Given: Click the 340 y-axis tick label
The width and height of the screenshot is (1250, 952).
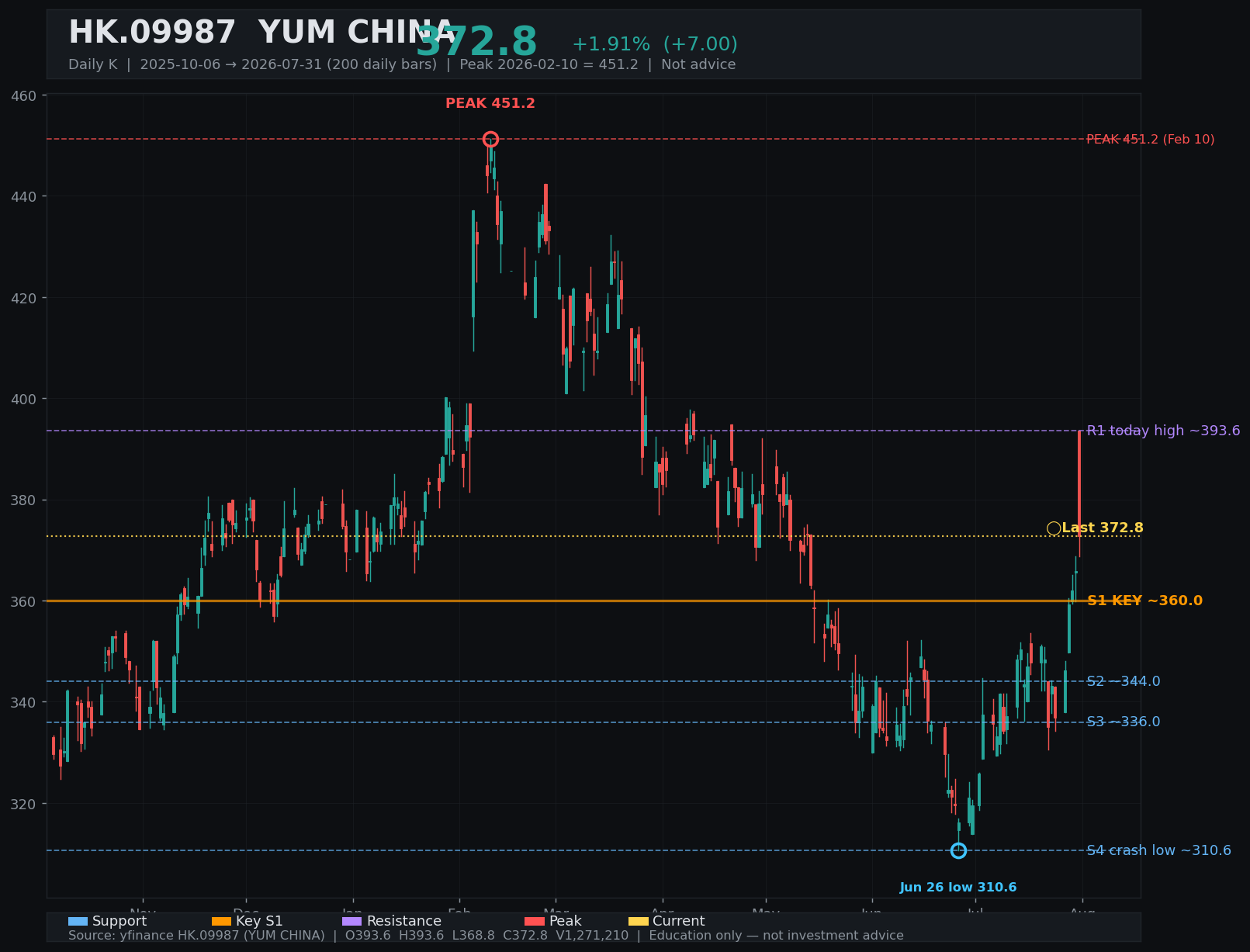Looking at the screenshot, I should pos(25,703).
